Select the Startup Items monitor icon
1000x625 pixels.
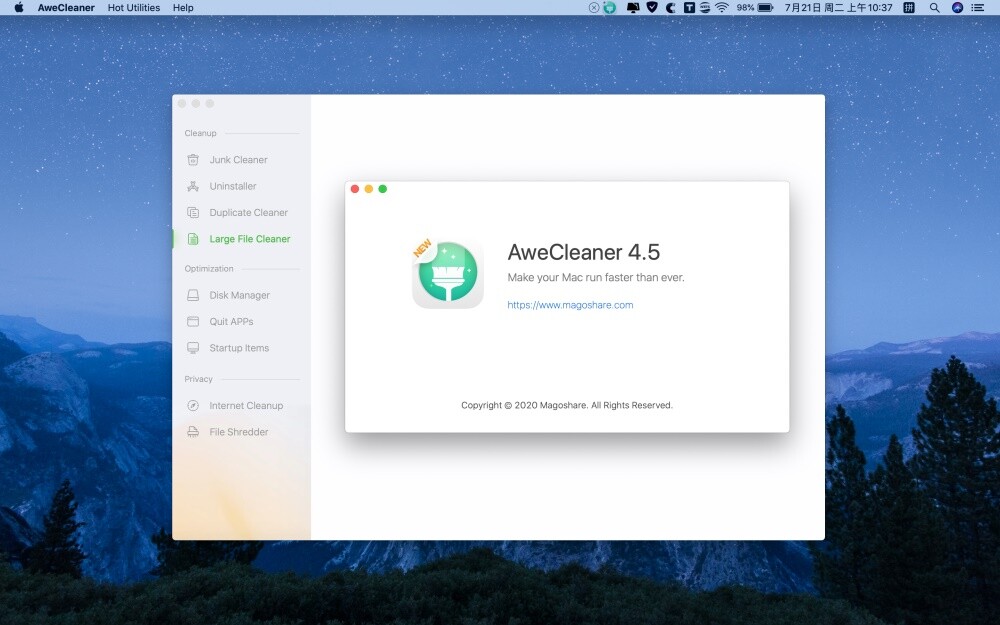pos(193,348)
